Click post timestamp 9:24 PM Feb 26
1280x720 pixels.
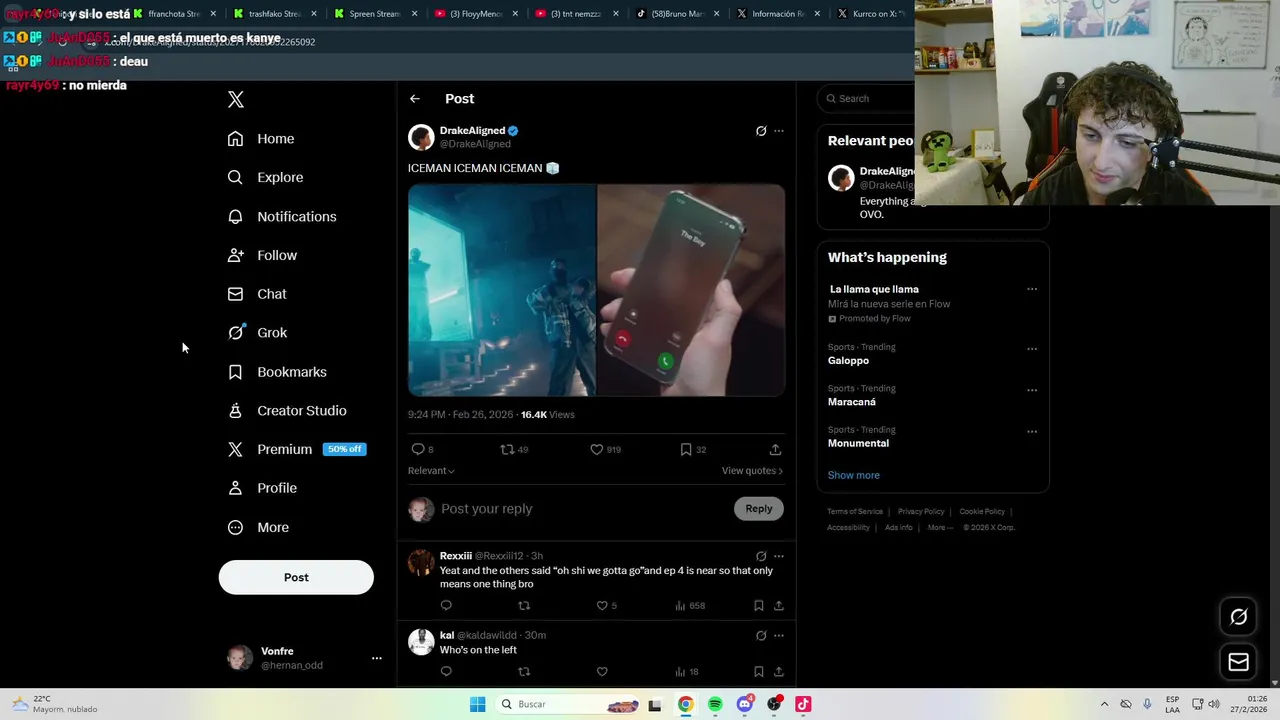[460, 415]
